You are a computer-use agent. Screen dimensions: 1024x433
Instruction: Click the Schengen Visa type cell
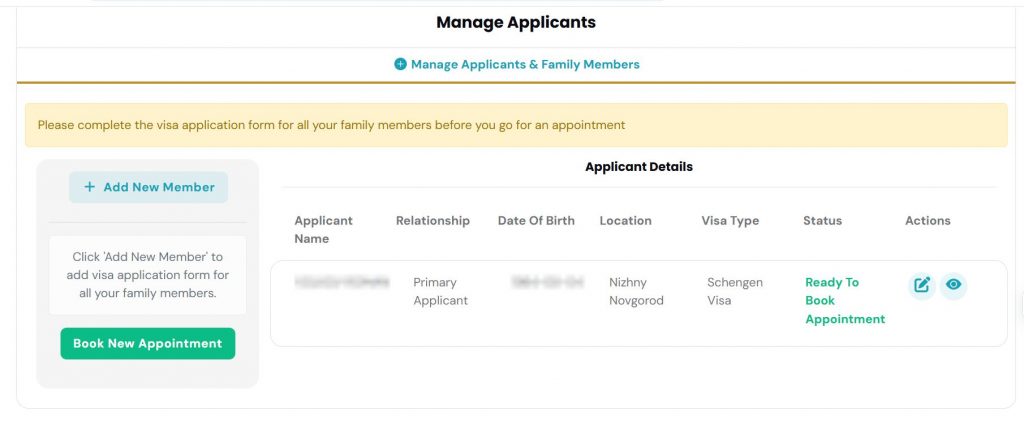click(x=735, y=291)
